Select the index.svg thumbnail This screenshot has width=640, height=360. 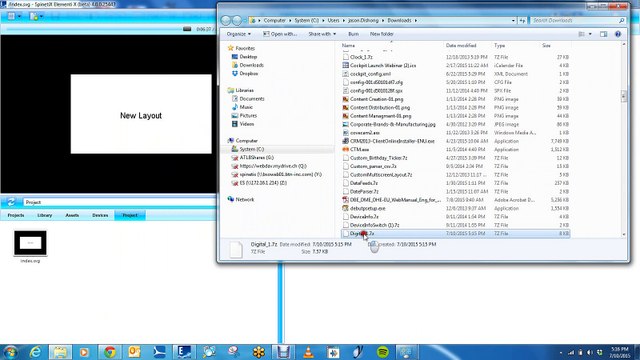(30, 243)
